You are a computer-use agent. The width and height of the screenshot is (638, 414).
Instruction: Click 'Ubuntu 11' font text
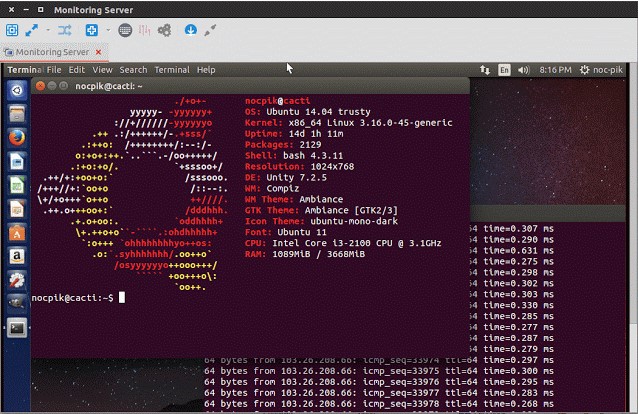[302, 232]
